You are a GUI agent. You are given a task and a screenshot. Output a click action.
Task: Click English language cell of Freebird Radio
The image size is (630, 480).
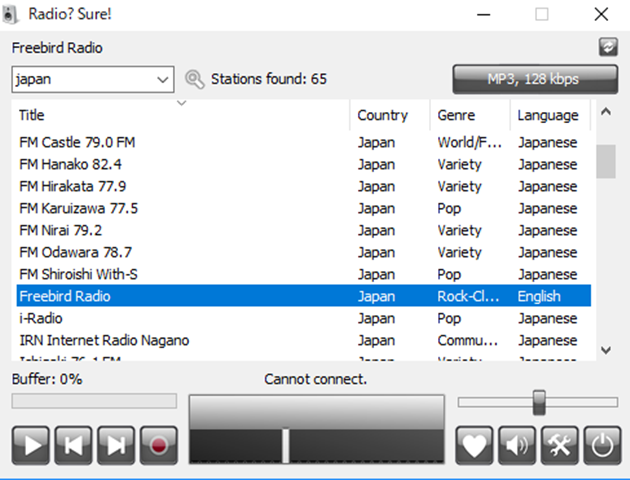(539, 296)
